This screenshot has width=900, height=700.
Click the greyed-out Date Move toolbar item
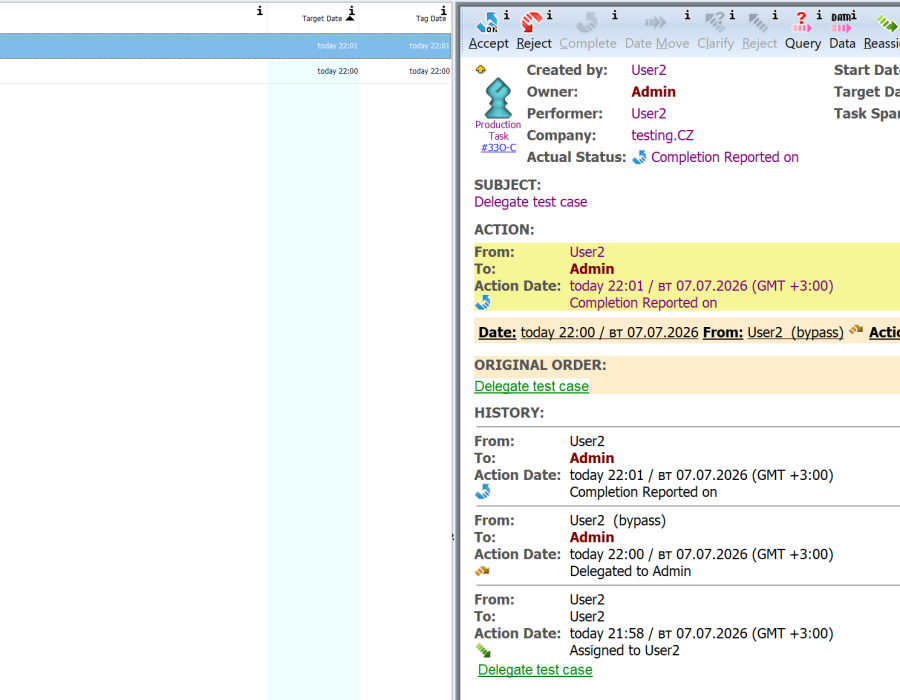[x=657, y=33]
